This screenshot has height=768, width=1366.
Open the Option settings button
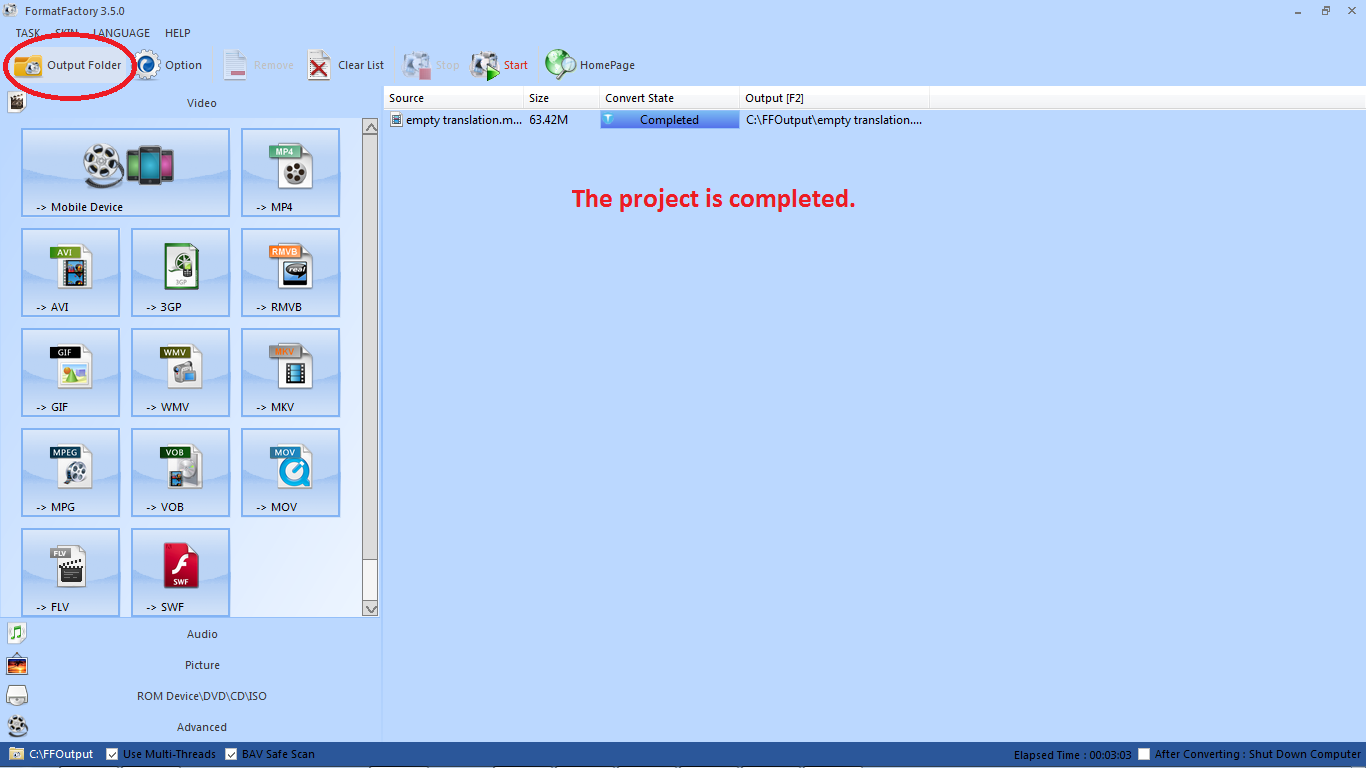pyautogui.click(x=169, y=65)
